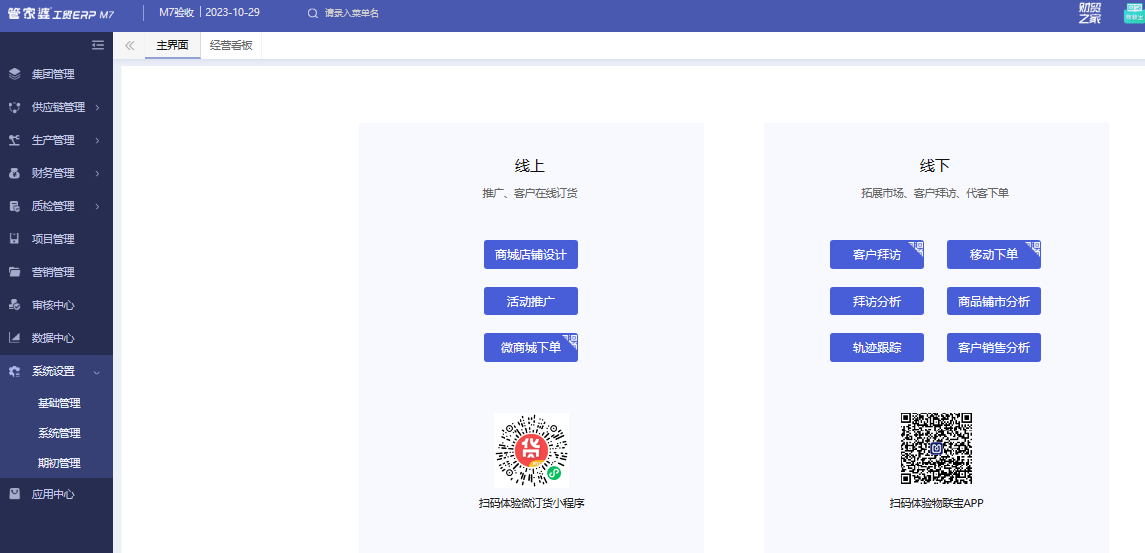
Task: Click the 微商城下单 button
Action: click(x=531, y=348)
